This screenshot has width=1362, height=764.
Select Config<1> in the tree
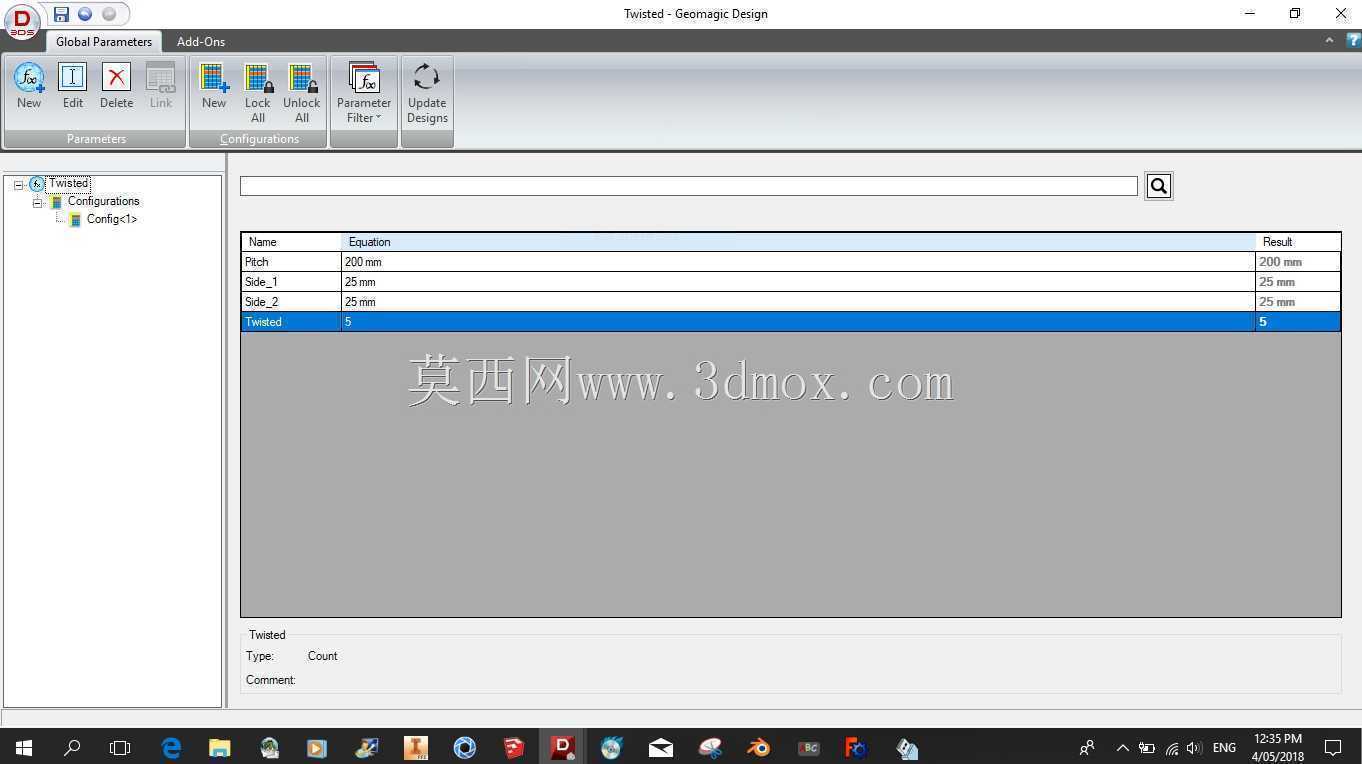tap(111, 220)
